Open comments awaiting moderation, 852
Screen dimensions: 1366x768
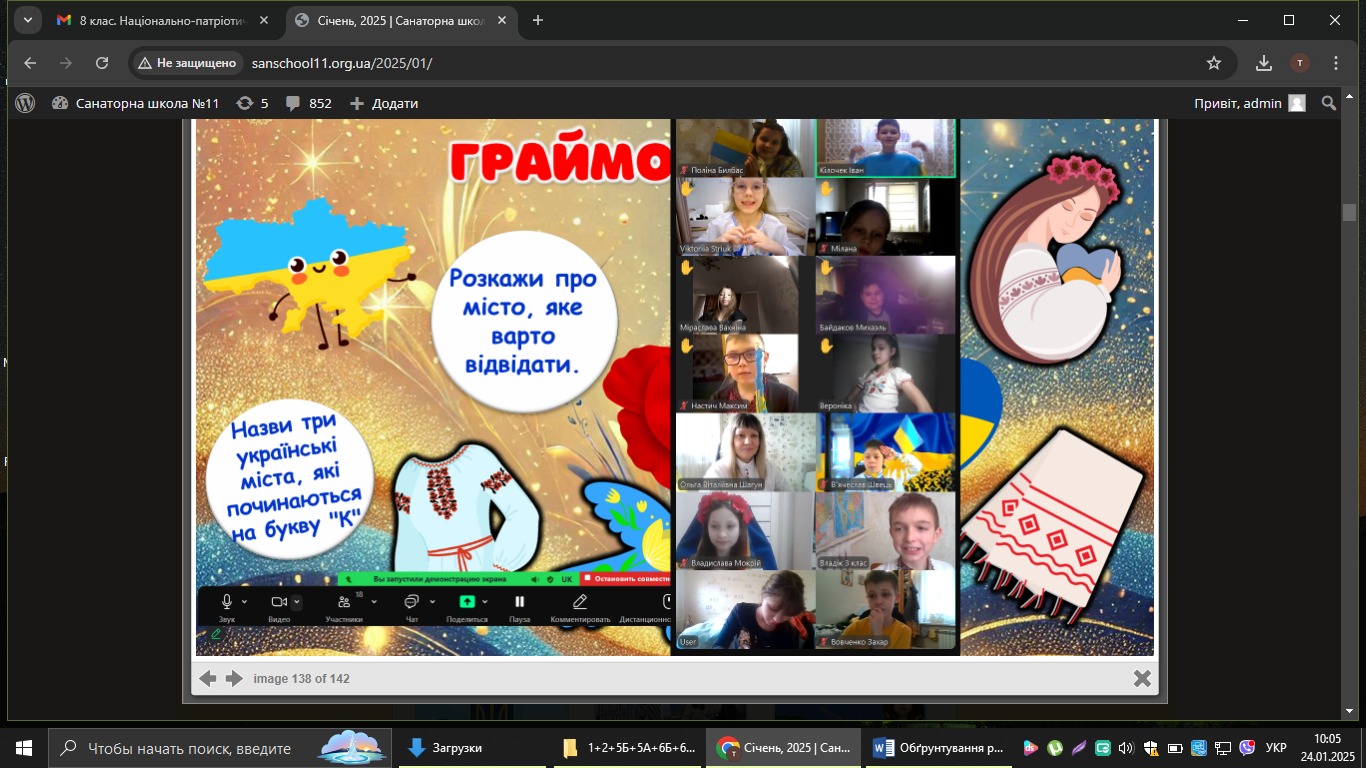[x=308, y=103]
